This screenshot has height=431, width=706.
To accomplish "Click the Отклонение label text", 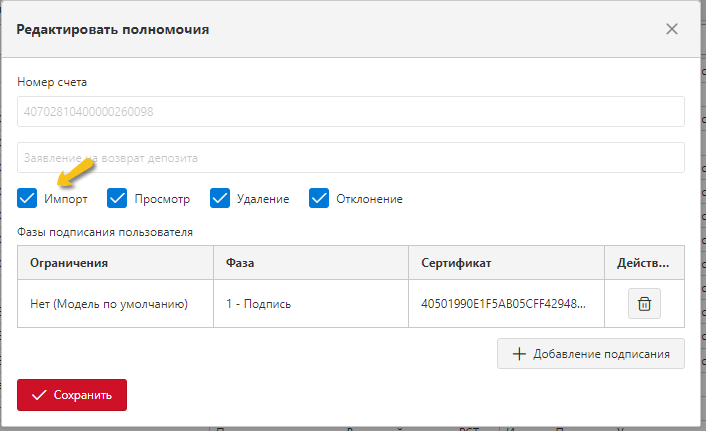I will click(369, 199).
